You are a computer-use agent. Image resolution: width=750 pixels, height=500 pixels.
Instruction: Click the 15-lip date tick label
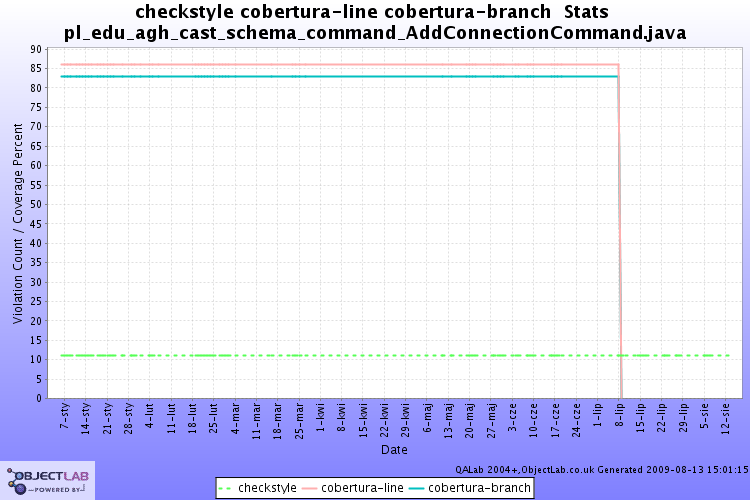pos(640,418)
